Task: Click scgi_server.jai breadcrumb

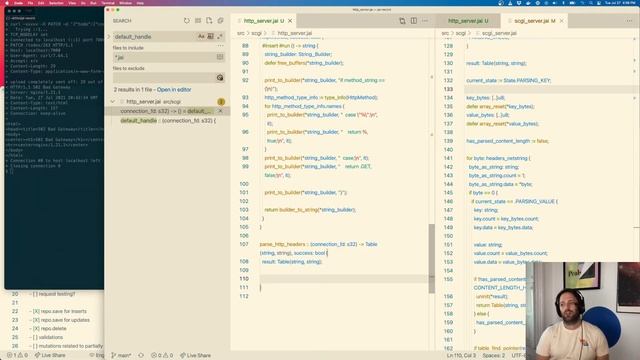Action: coord(500,33)
